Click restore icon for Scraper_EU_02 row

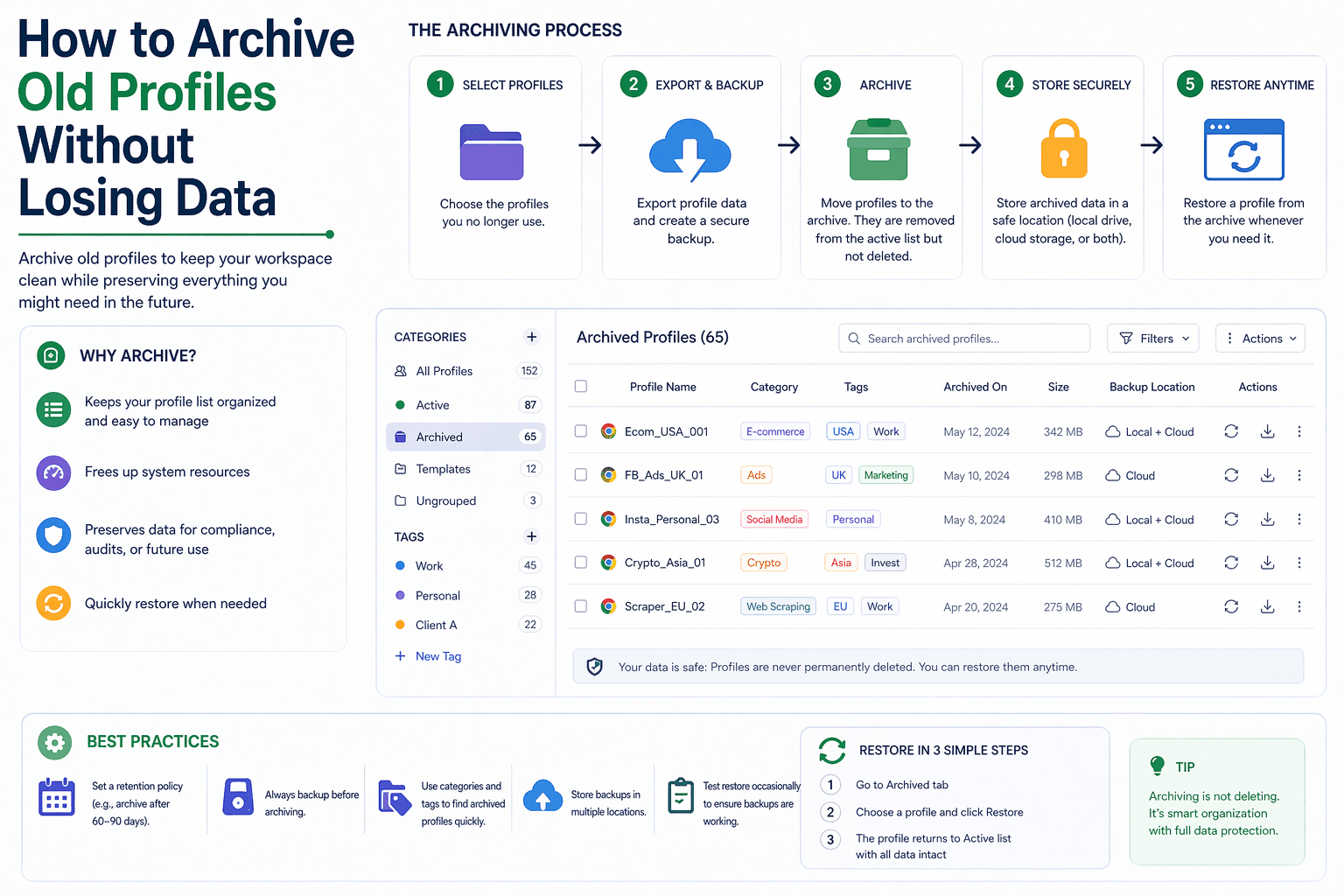coord(1231,606)
